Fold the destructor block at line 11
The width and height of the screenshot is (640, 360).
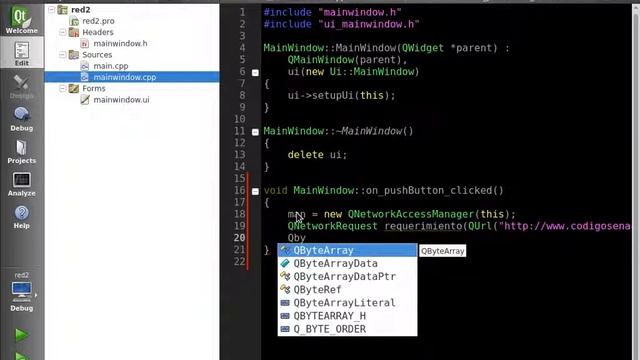255,132
